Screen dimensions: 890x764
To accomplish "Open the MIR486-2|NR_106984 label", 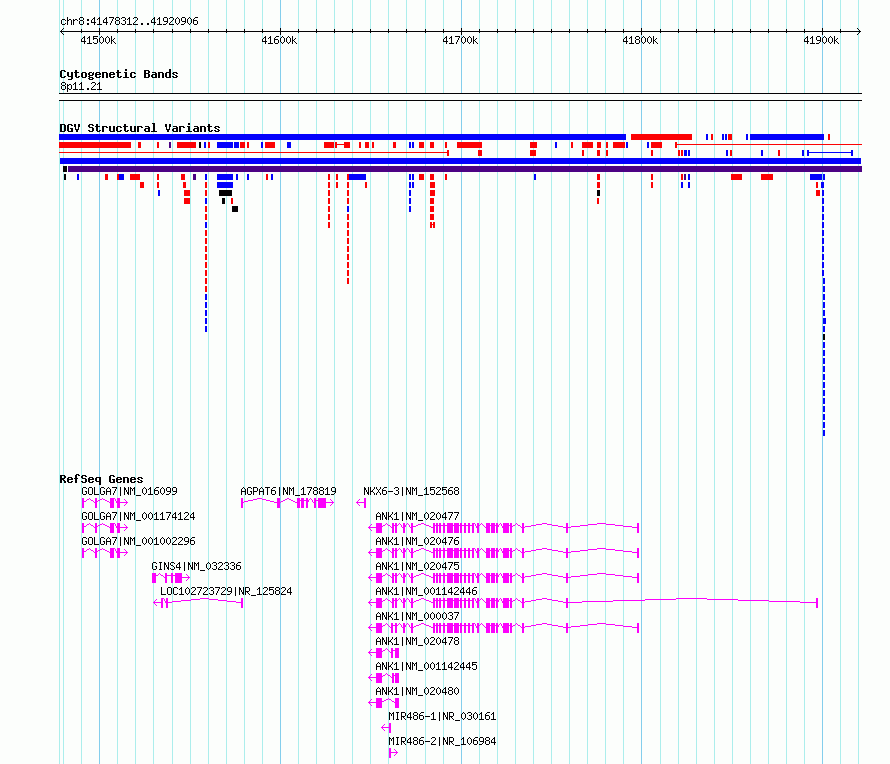I will pos(442,741).
